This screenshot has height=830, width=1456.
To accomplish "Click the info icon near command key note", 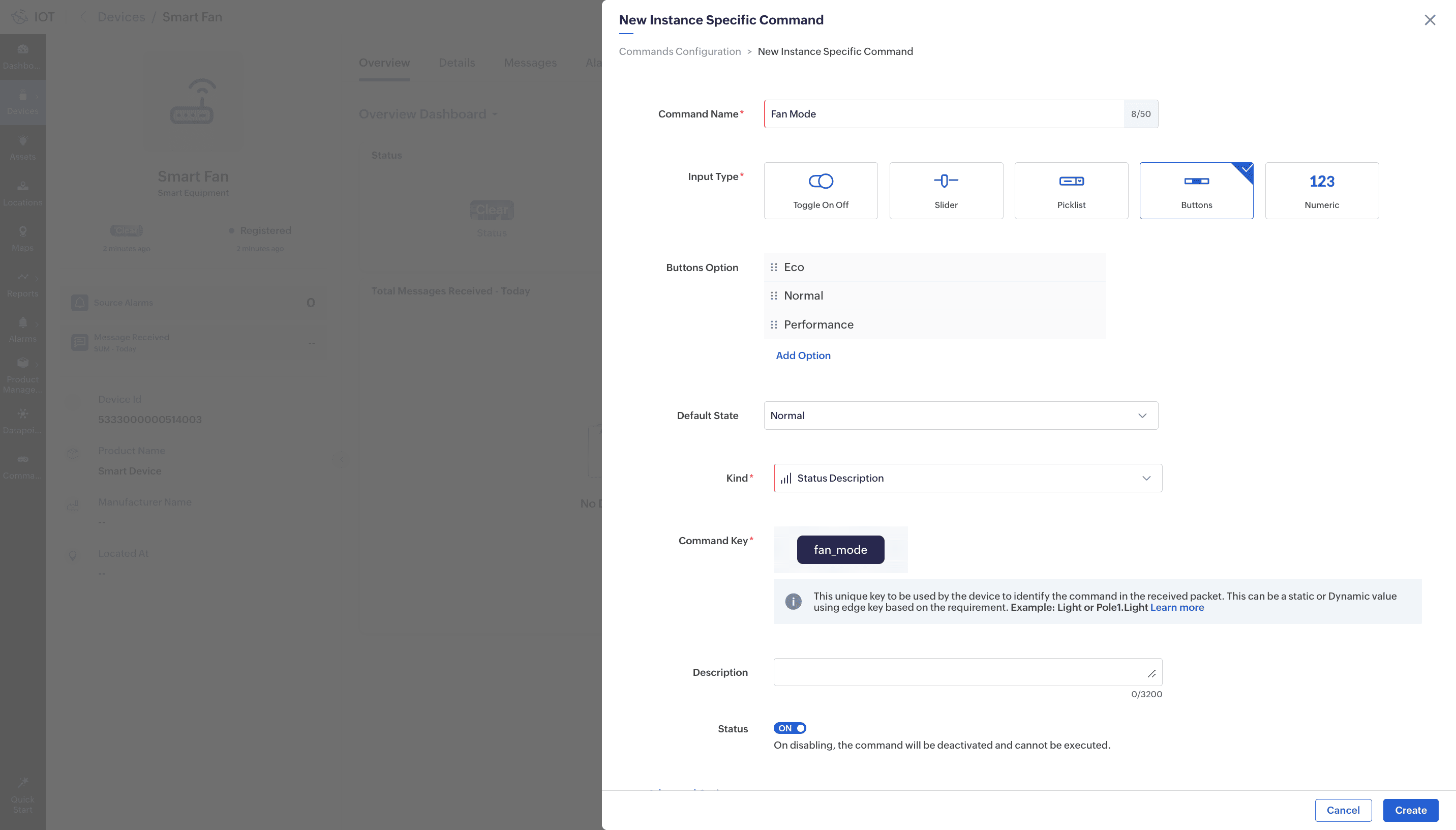I will [x=793, y=602].
